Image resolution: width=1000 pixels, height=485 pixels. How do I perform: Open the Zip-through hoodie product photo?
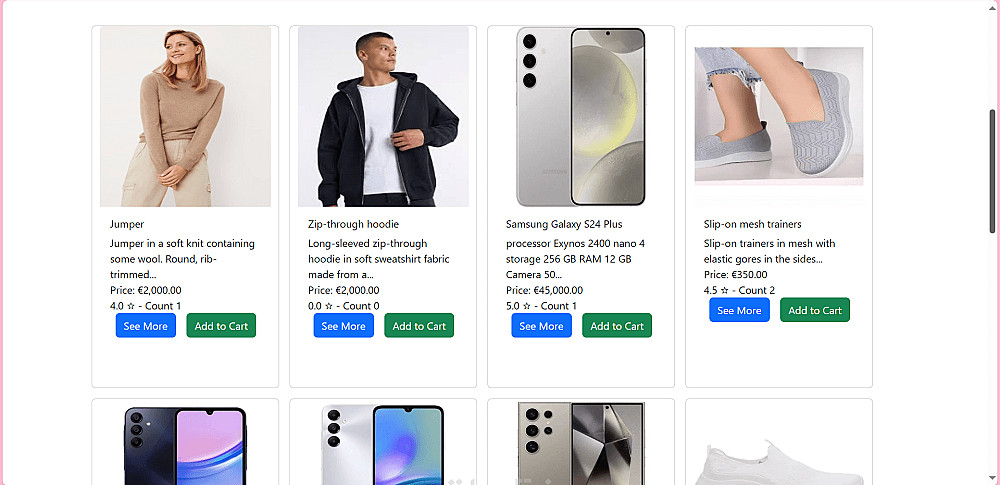(x=383, y=116)
